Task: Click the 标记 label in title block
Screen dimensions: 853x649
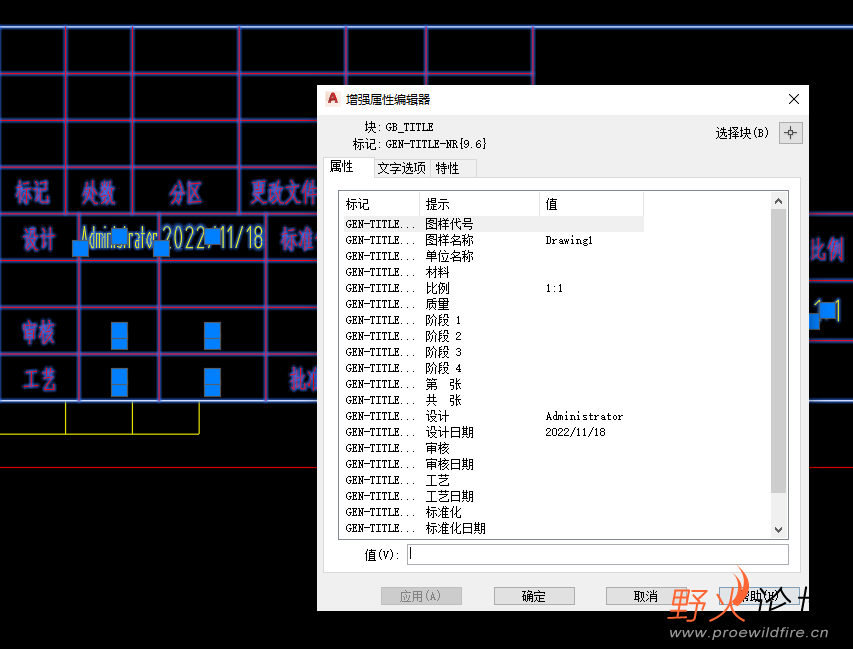Action: (x=33, y=193)
